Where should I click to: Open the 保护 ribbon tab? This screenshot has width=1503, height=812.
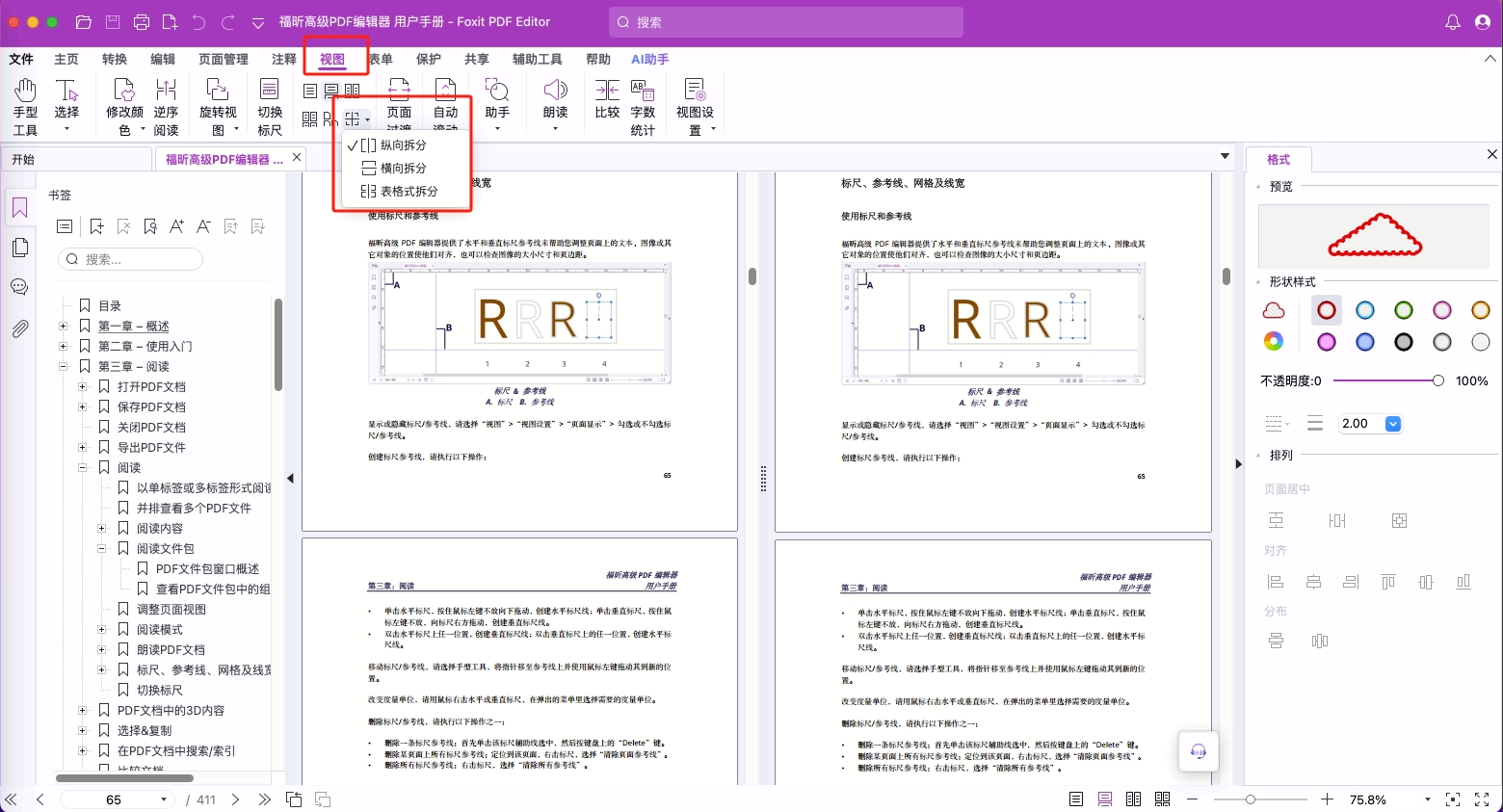point(429,59)
